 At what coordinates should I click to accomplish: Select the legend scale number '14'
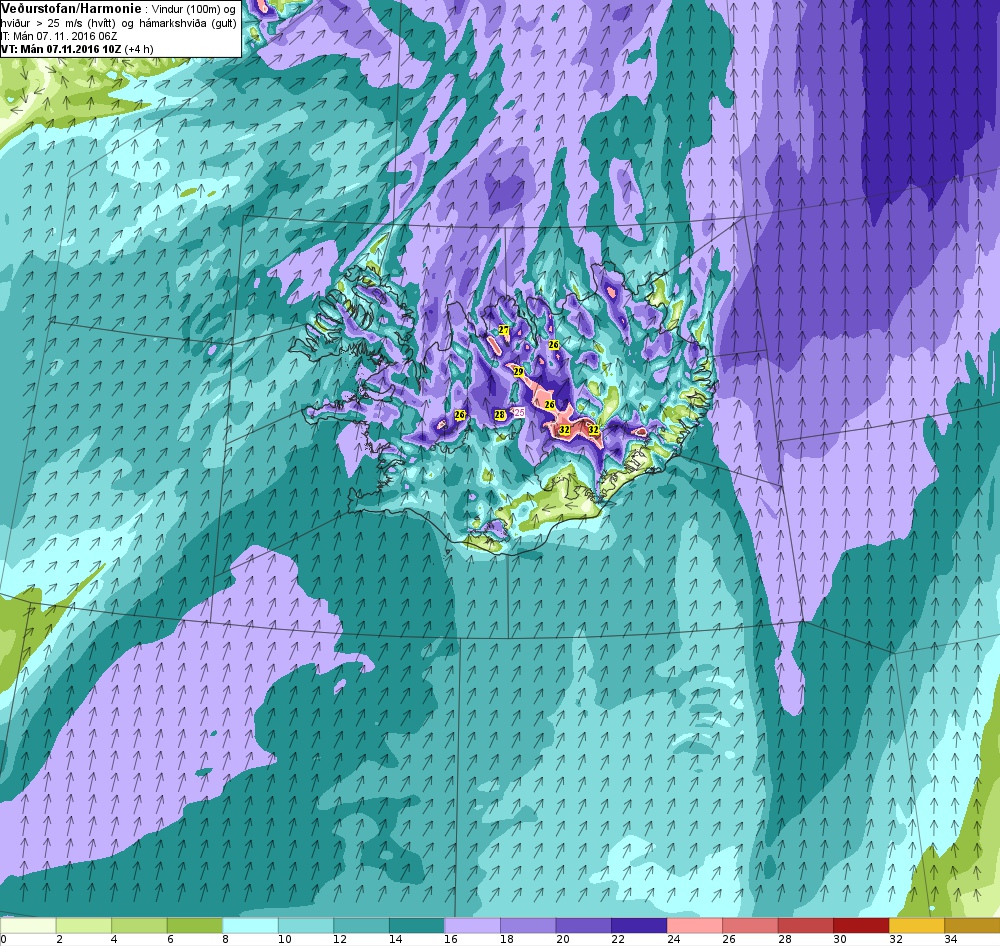396,939
